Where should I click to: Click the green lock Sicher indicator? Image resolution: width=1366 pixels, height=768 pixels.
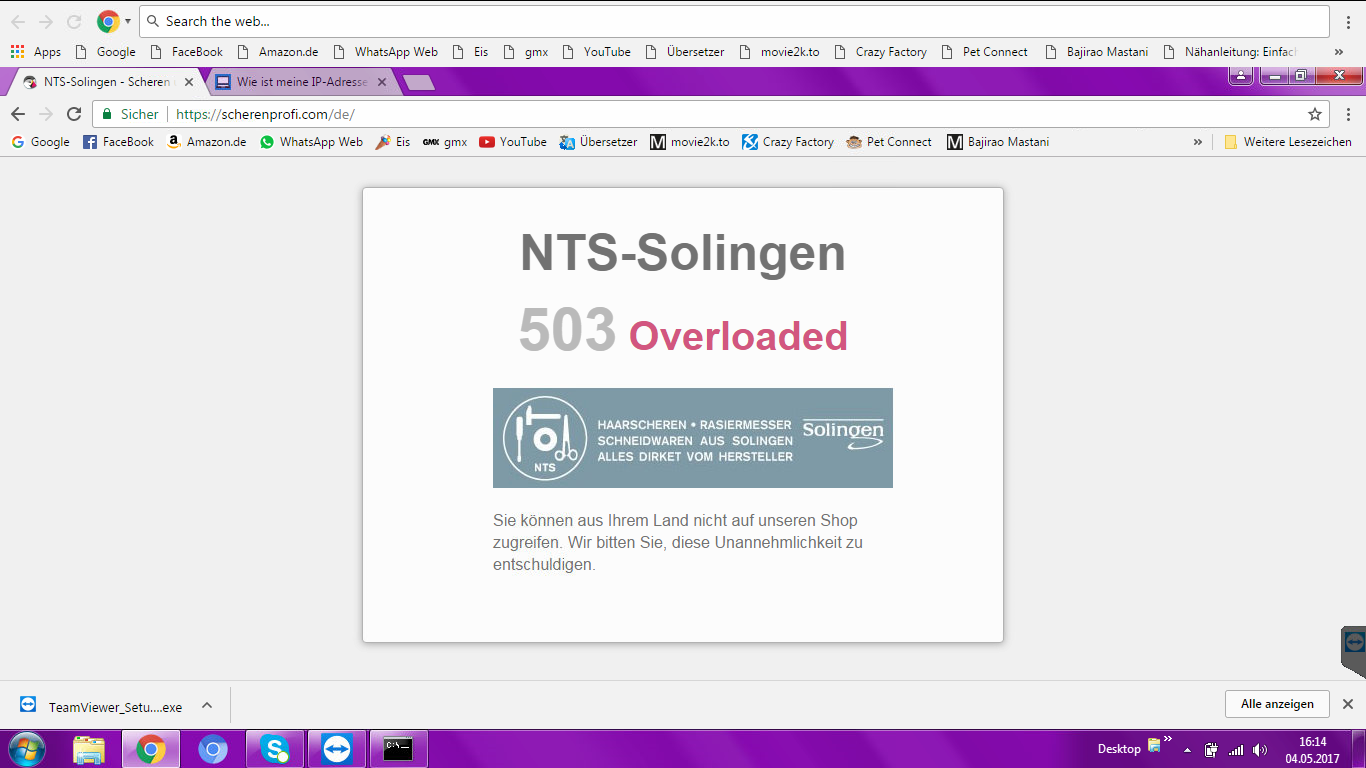[130, 114]
